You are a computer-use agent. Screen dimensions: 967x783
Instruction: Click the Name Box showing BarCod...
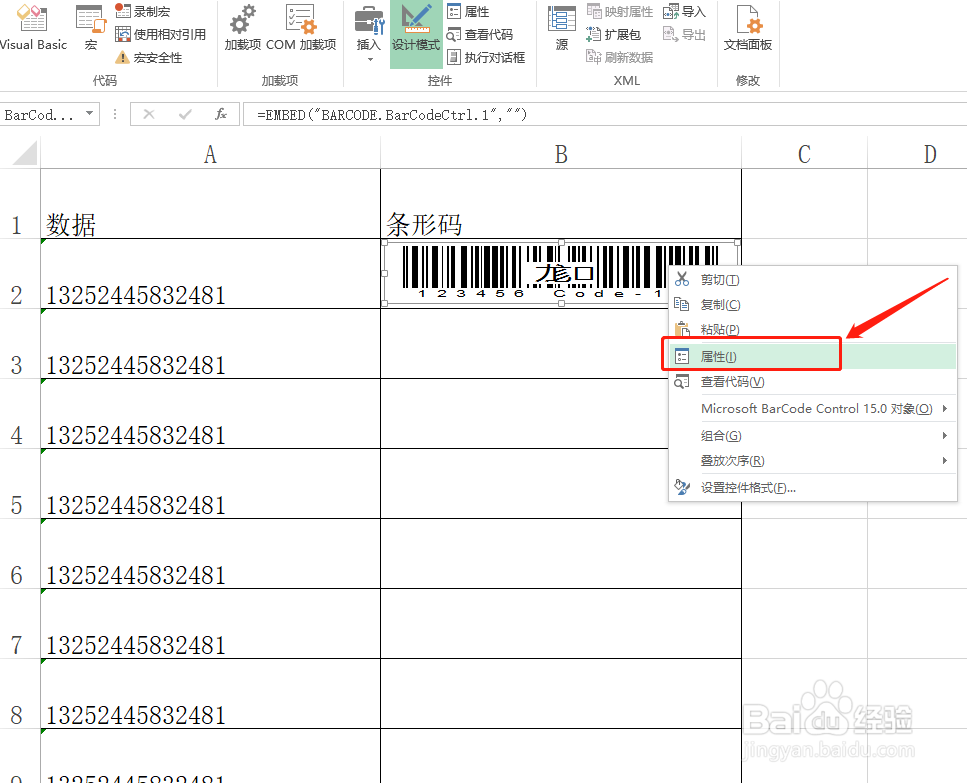41,115
